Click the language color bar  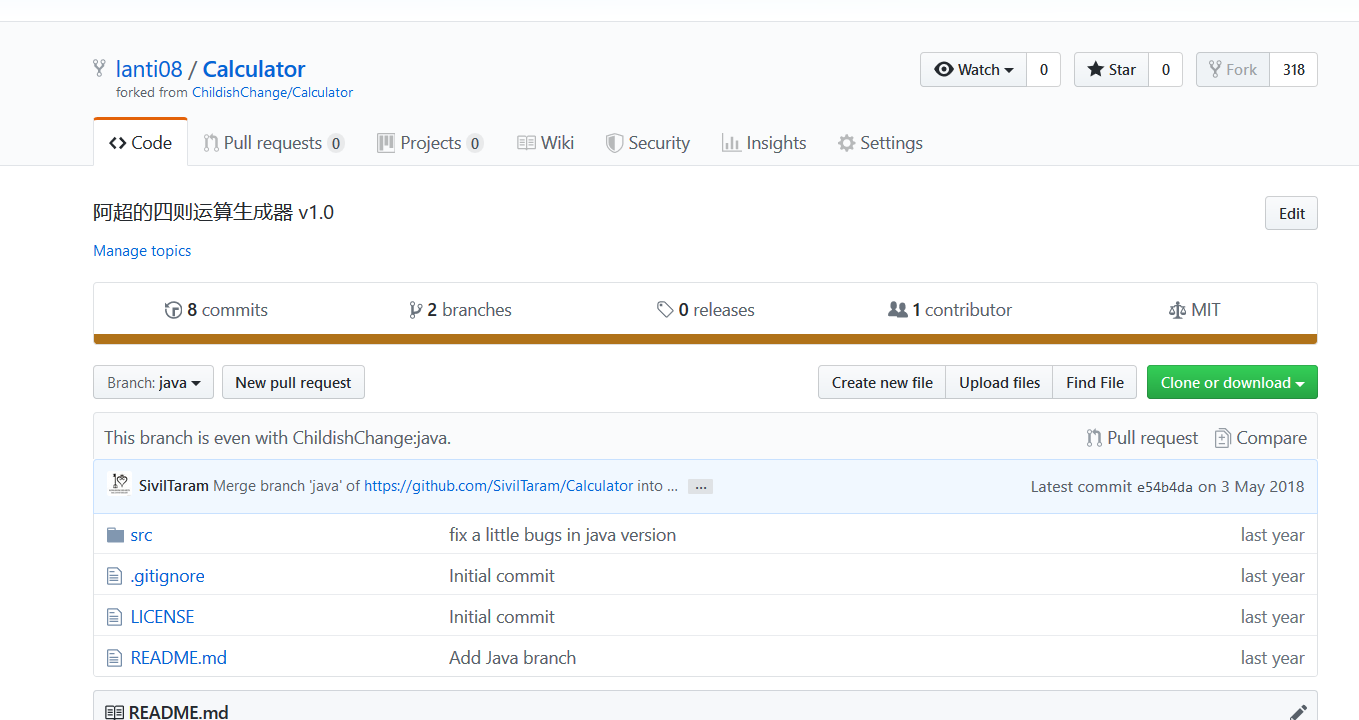click(x=705, y=339)
